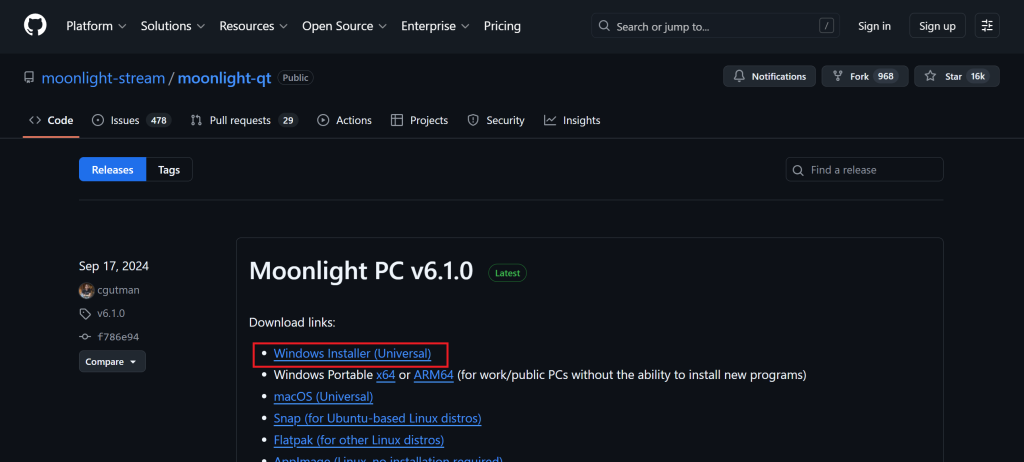Click the GitHub logo icon
This screenshot has height=462, width=1024.
point(35,26)
